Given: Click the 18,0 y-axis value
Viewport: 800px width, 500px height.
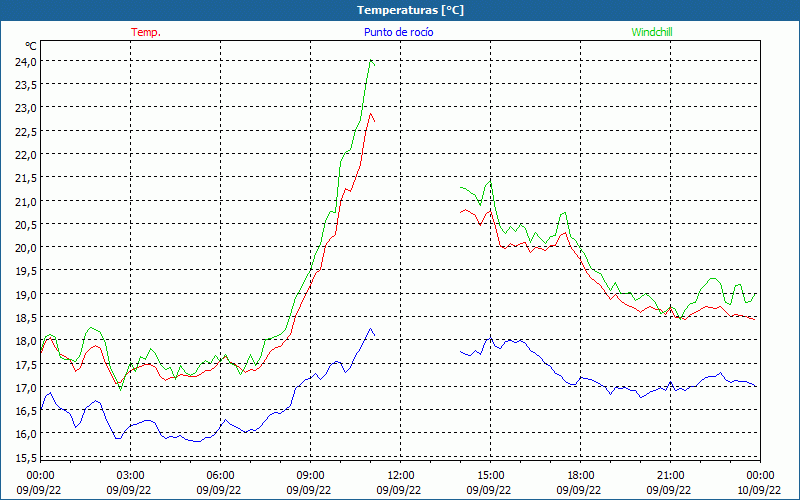Looking at the screenshot, I should pos(26,341).
